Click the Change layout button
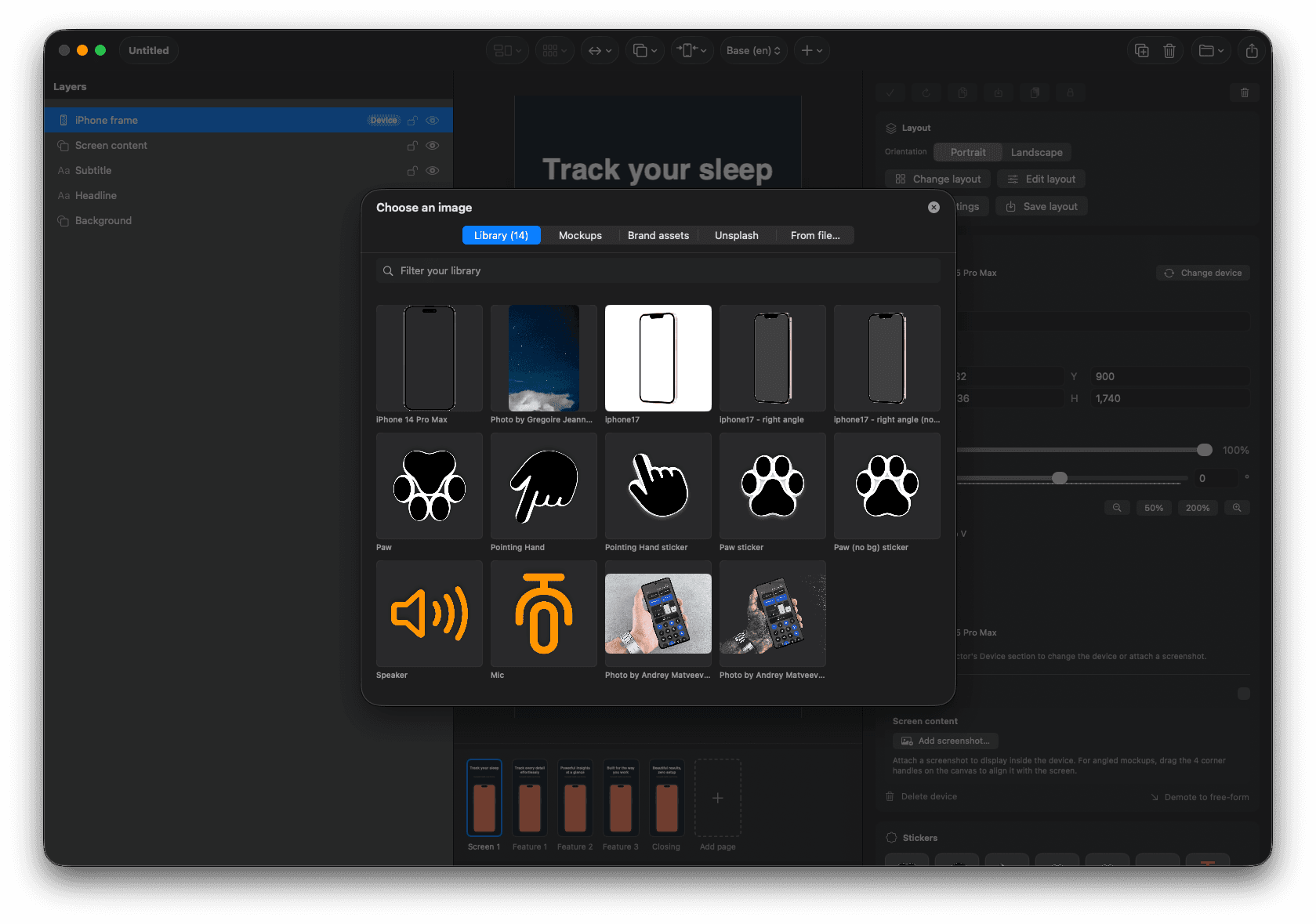1316x924 pixels. click(938, 179)
